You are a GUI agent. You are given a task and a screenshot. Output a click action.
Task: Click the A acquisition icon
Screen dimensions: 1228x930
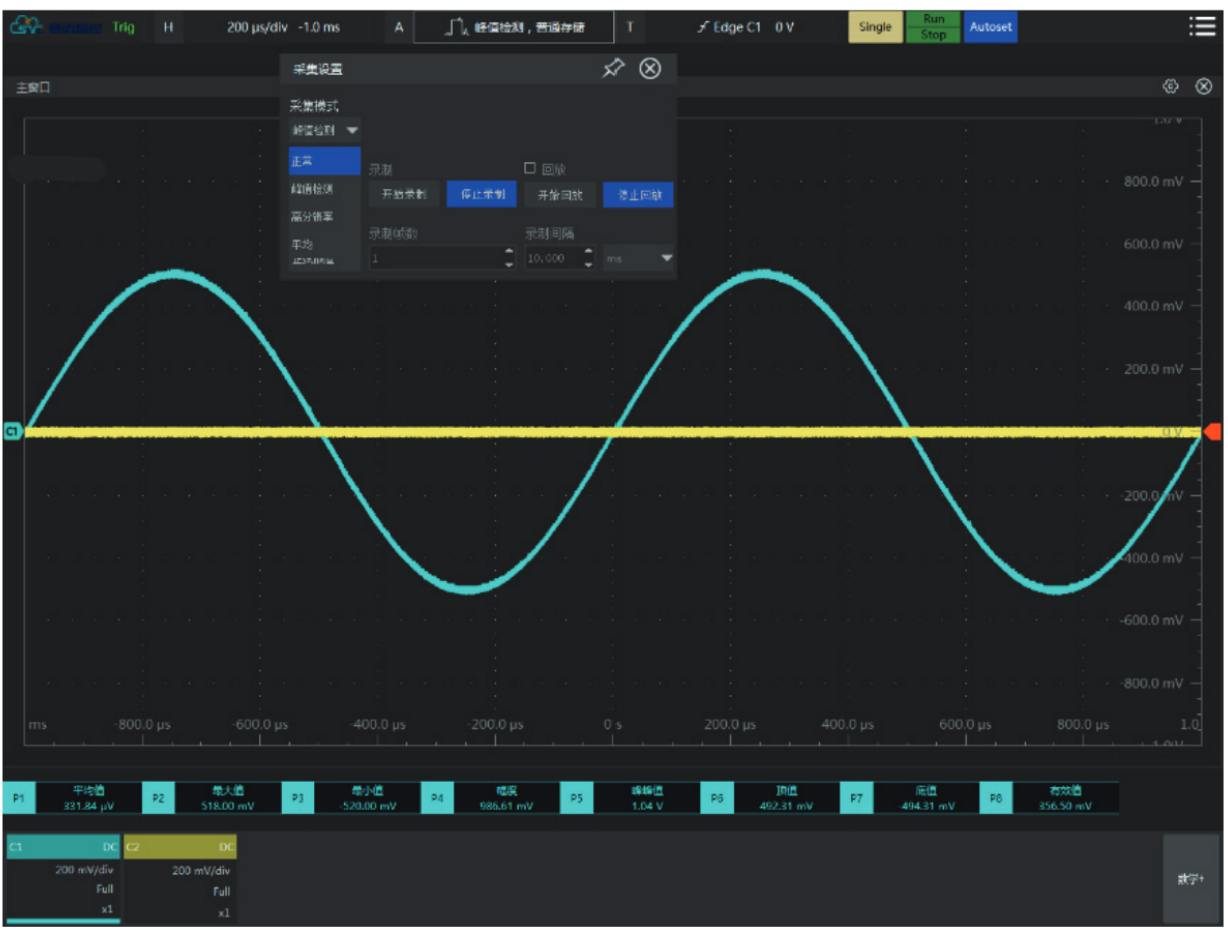398,28
